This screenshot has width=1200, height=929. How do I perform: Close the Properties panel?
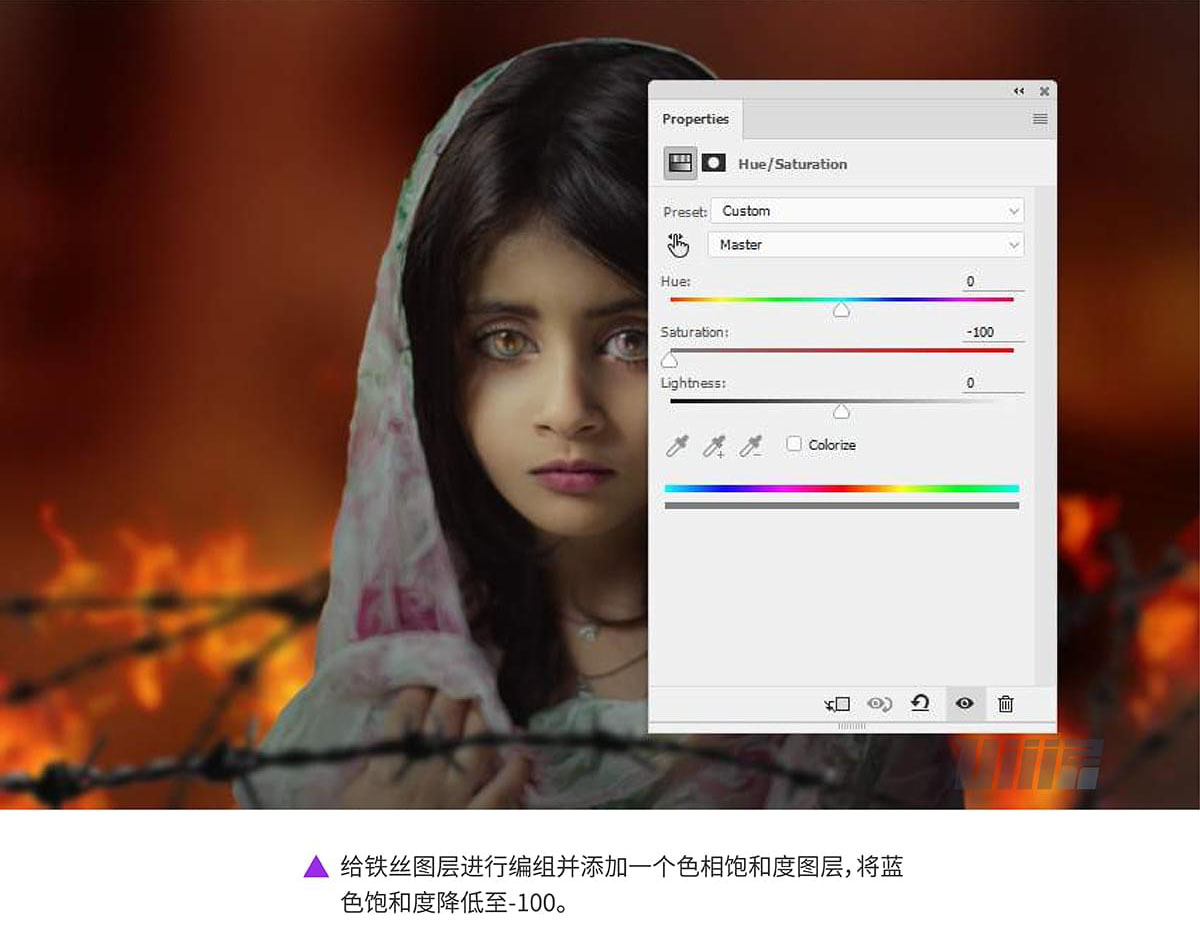[1044, 91]
